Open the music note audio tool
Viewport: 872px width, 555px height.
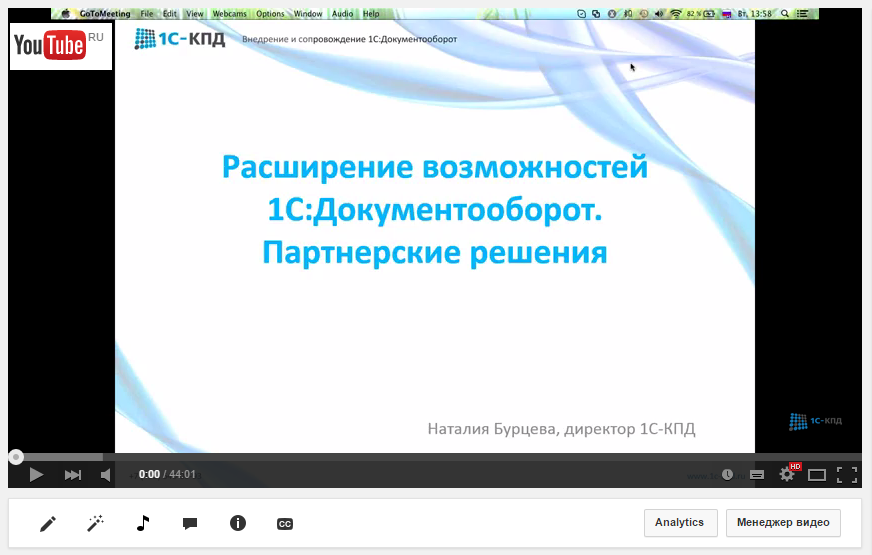(x=143, y=523)
